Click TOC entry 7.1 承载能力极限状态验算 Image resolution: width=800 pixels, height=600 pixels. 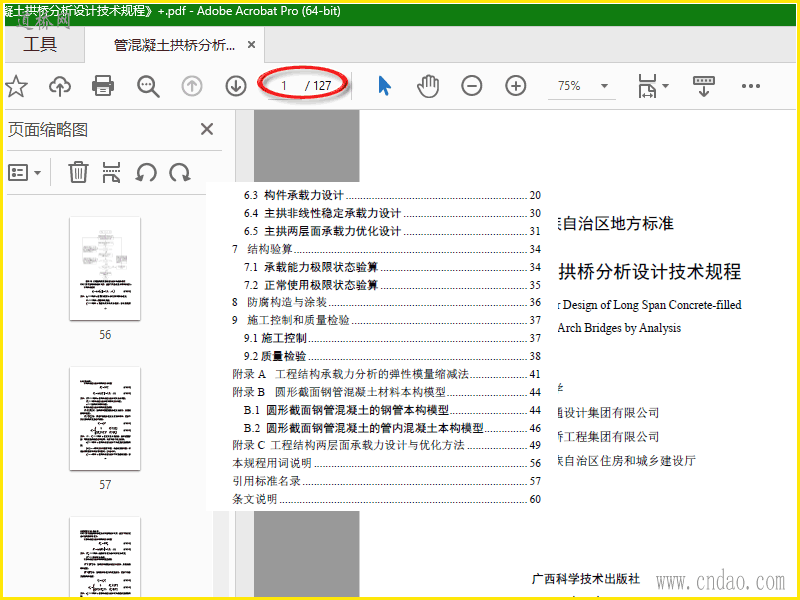point(392,267)
